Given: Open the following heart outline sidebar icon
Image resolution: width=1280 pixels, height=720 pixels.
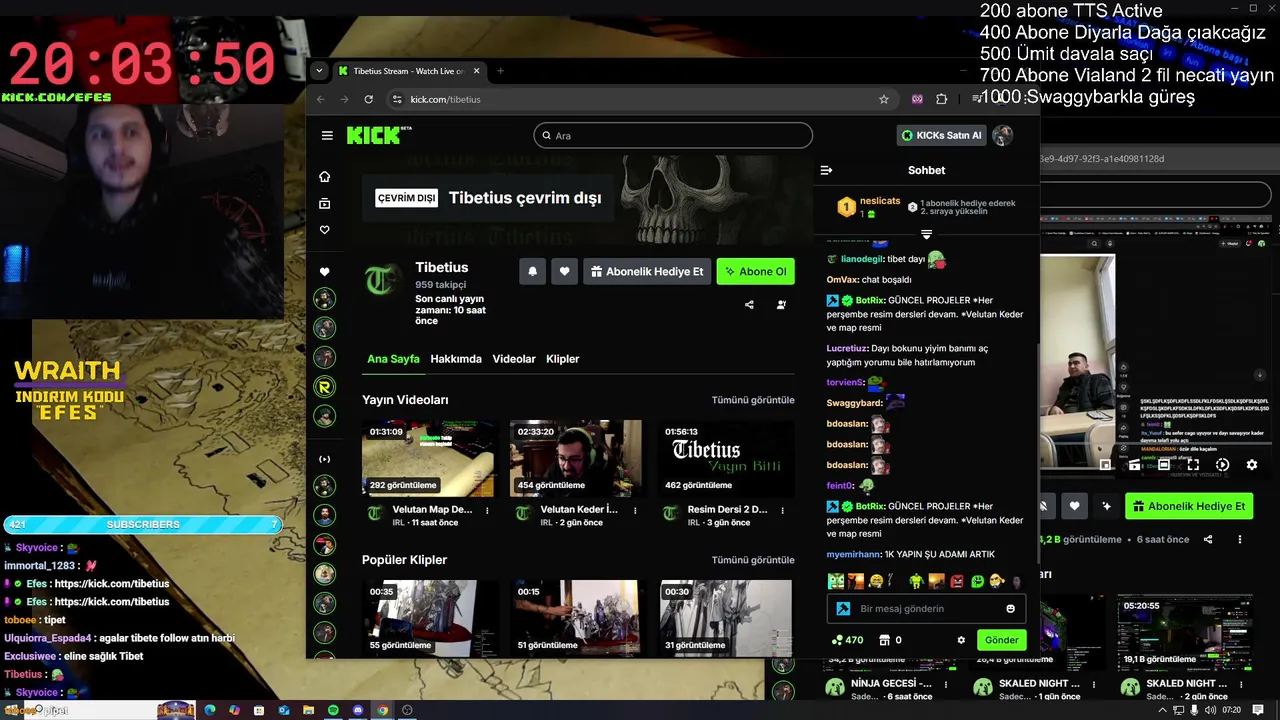Looking at the screenshot, I should (x=324, y=230).
